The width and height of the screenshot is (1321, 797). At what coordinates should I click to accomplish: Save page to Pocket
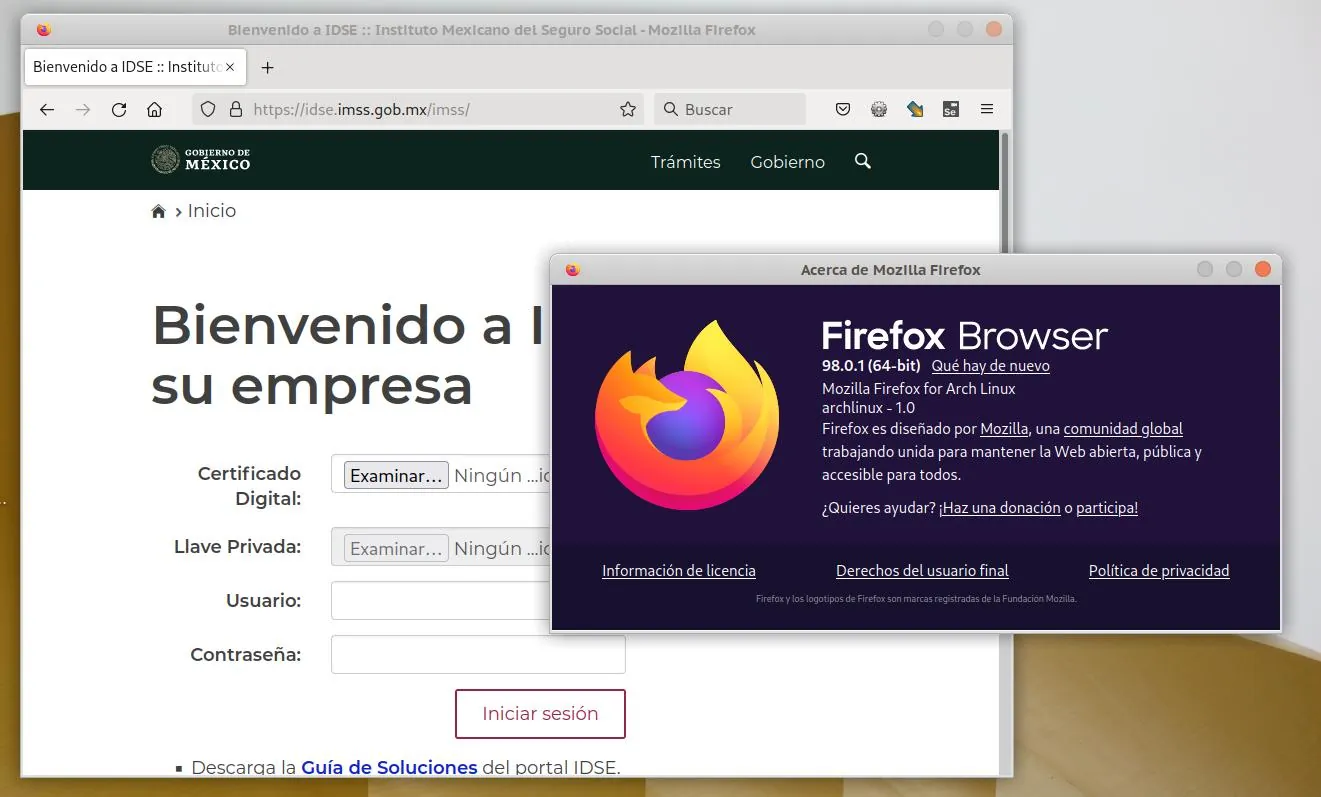tap(842, 109)
